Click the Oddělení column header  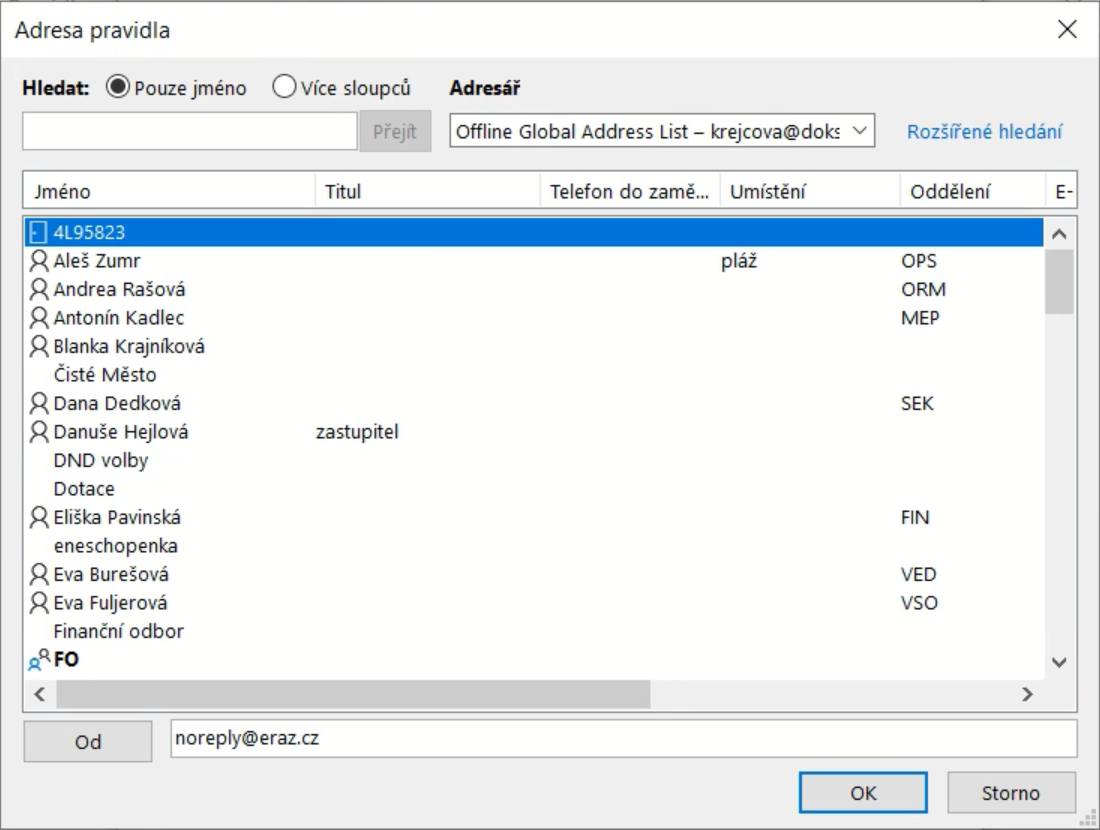(970, 191)
